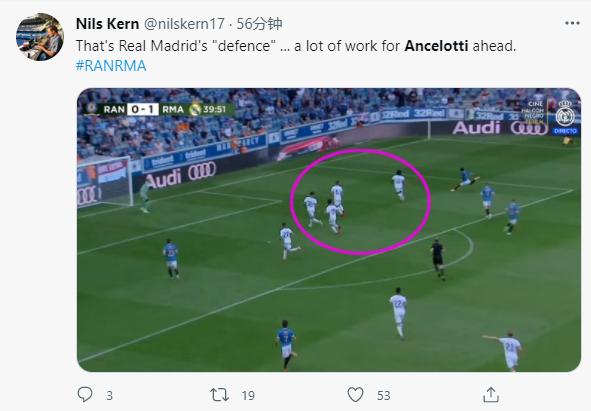The height and width of the screenshot is (411, 591).
Task: Open the image at the pink circled players
Action: tap(361, 202)
